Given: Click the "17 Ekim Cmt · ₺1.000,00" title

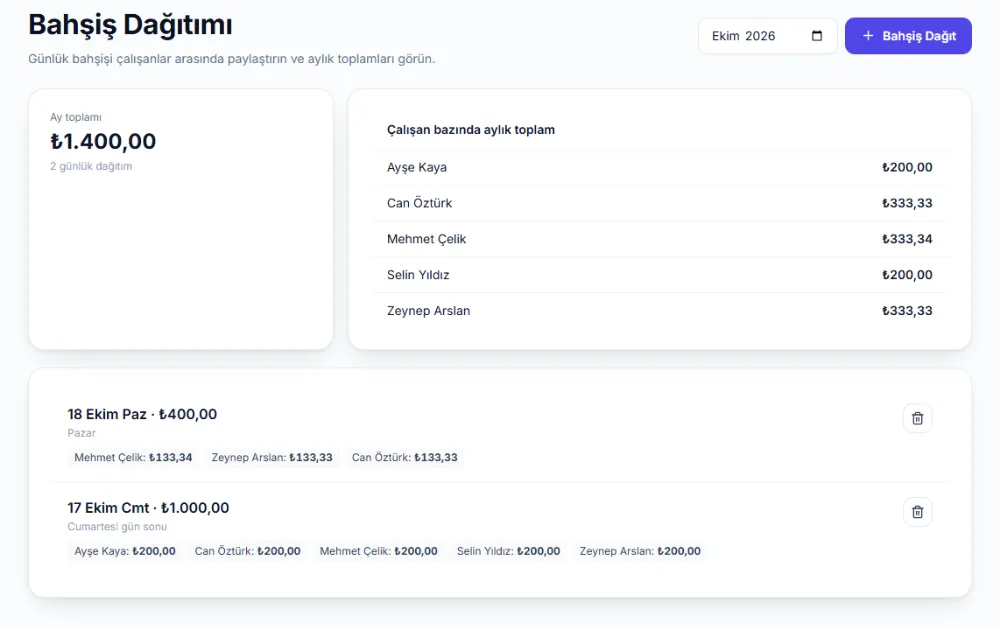Looking at the screenshot, I should [x=148, y=508].
